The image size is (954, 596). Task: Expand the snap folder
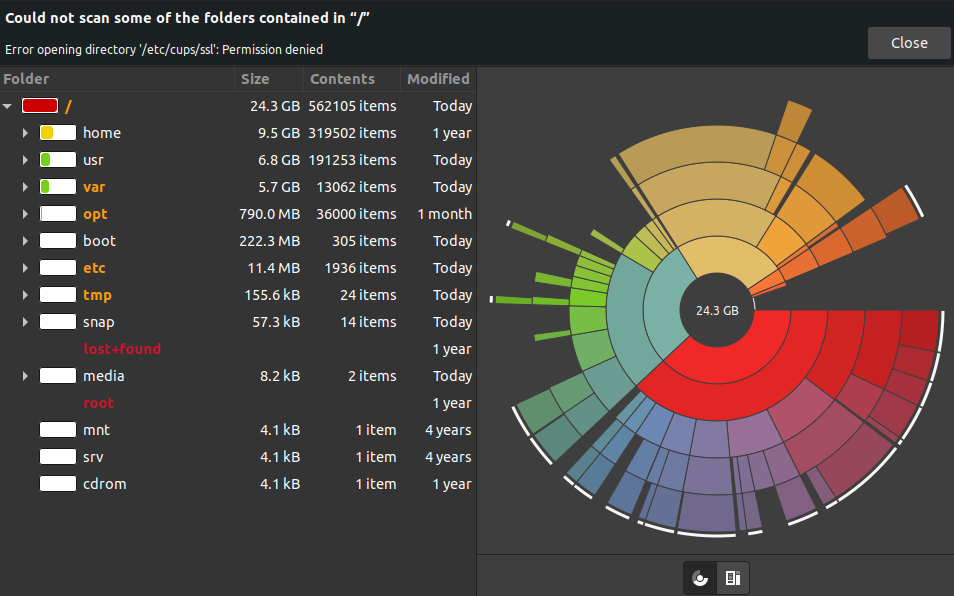click(x=25, y=322)
